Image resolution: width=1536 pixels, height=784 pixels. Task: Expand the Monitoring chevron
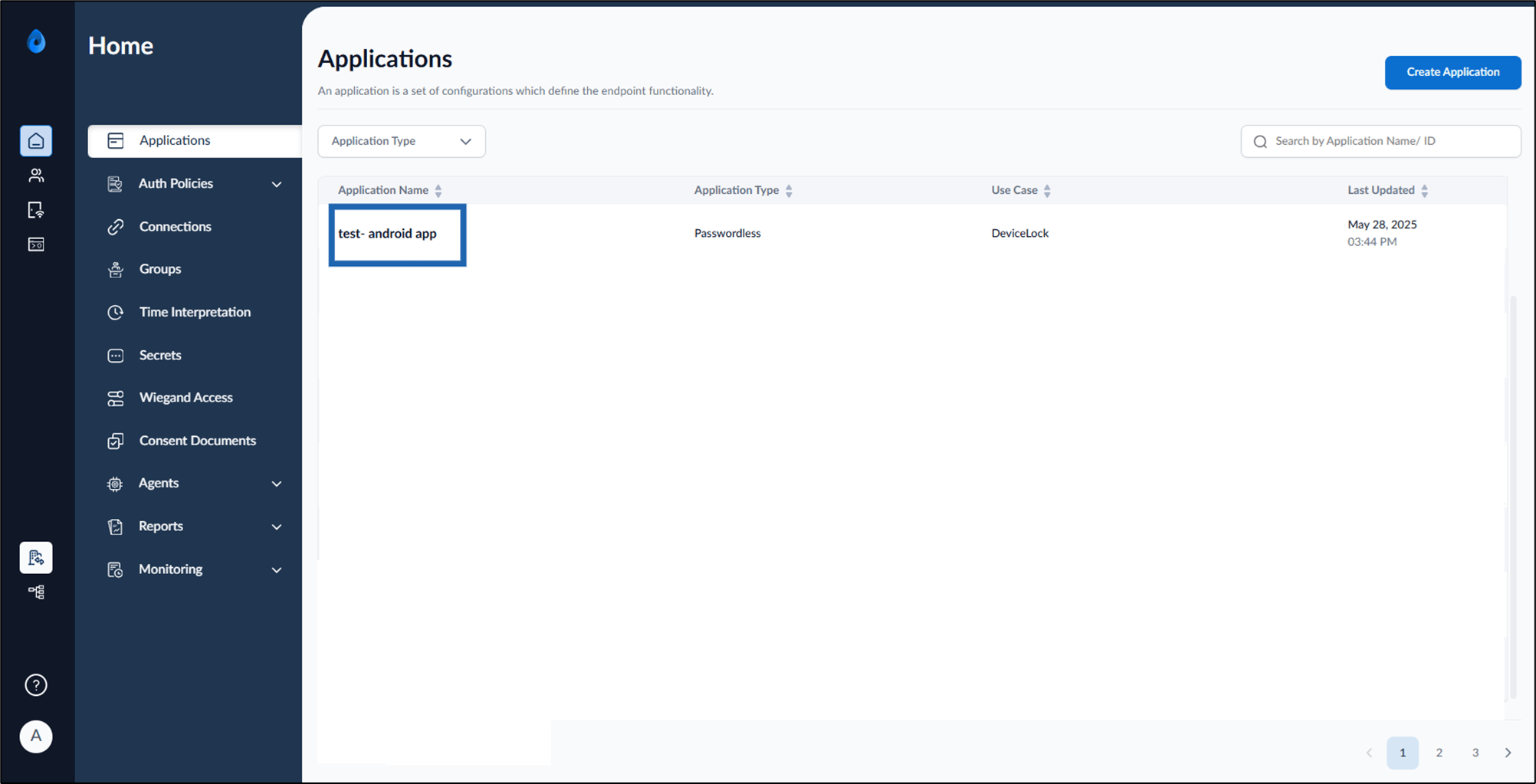[x=277, y=569]
